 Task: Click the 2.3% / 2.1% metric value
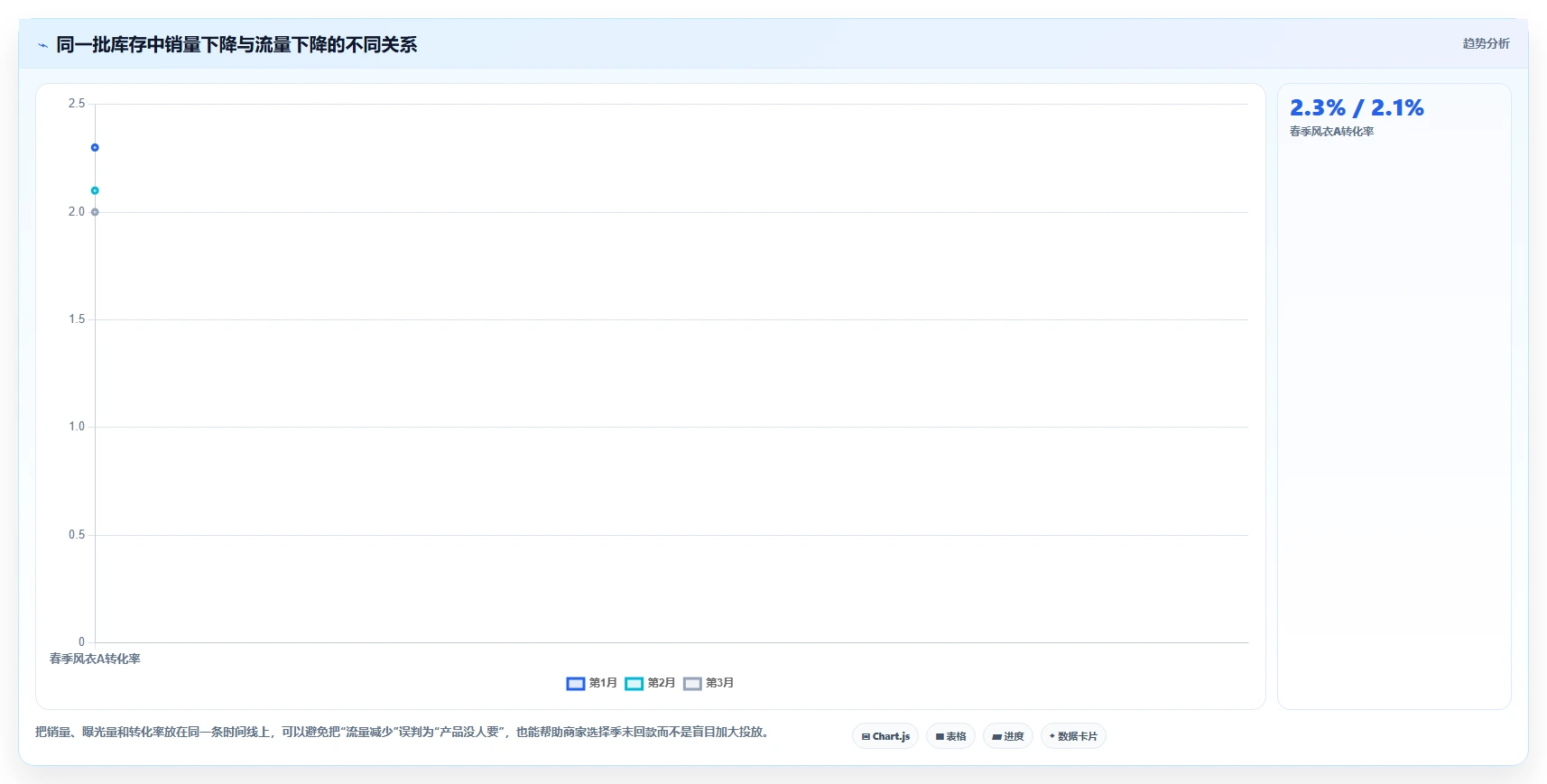pos(1357,108)
